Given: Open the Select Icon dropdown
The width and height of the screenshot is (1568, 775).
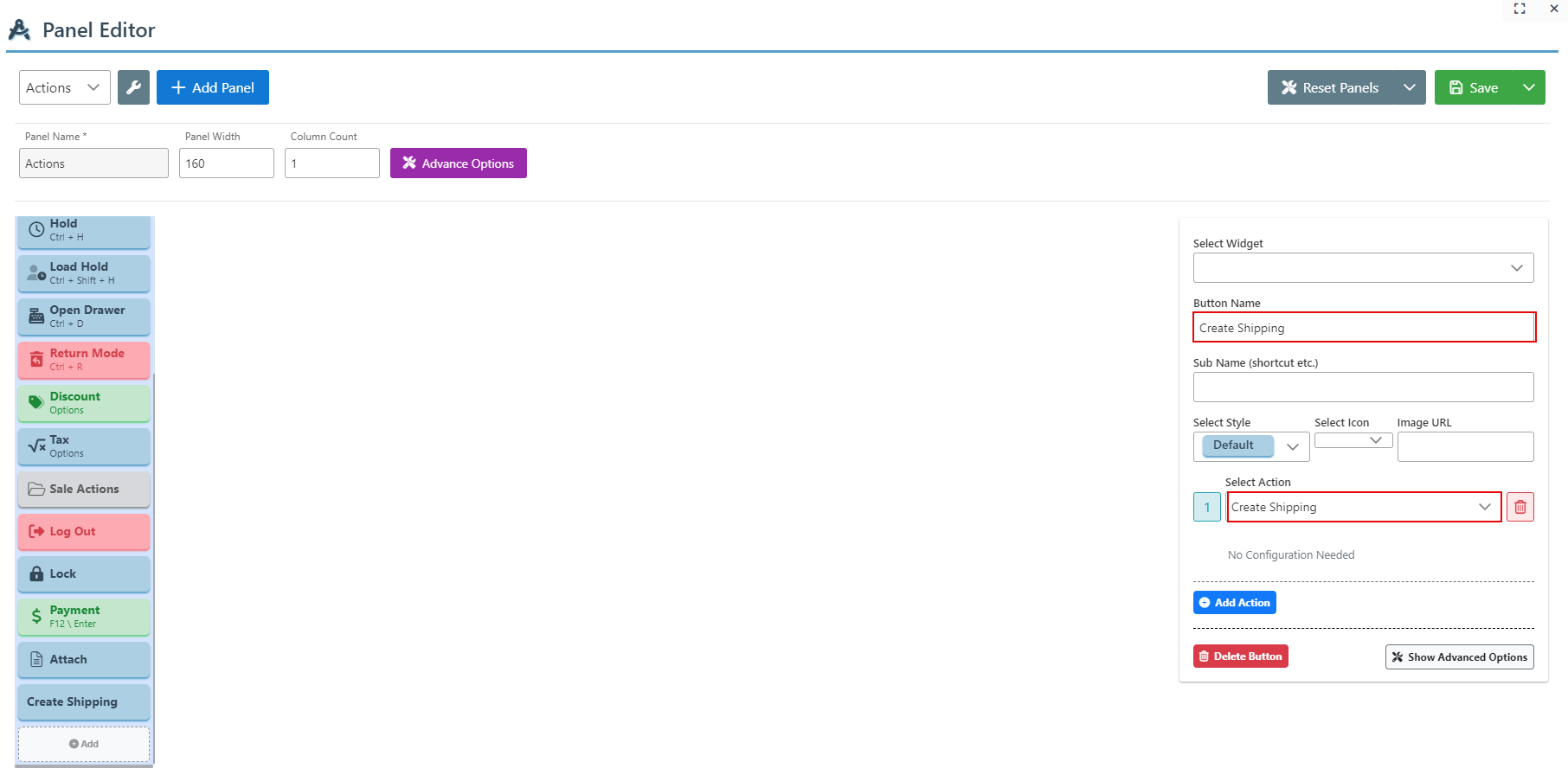Looking at the screenshot, I should (1353, 440).
